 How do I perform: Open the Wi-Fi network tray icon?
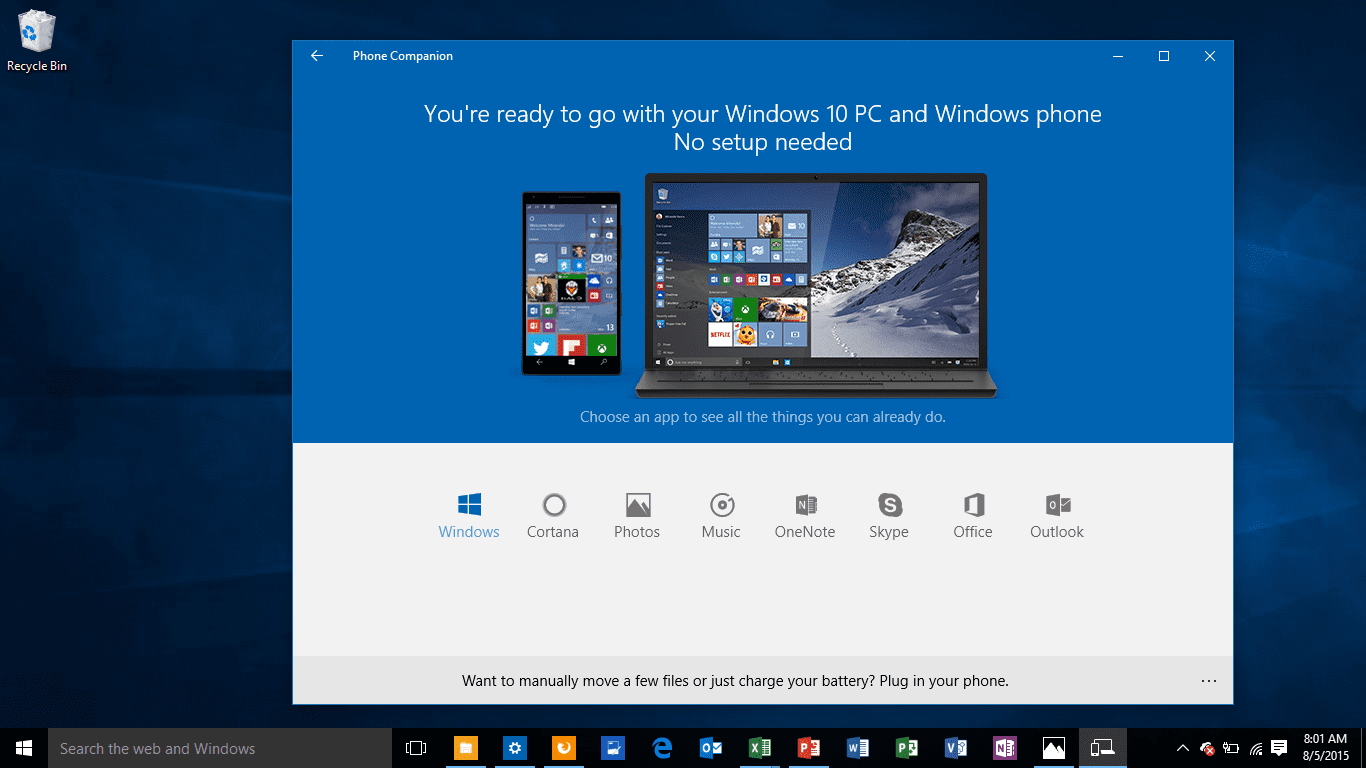1255,748
